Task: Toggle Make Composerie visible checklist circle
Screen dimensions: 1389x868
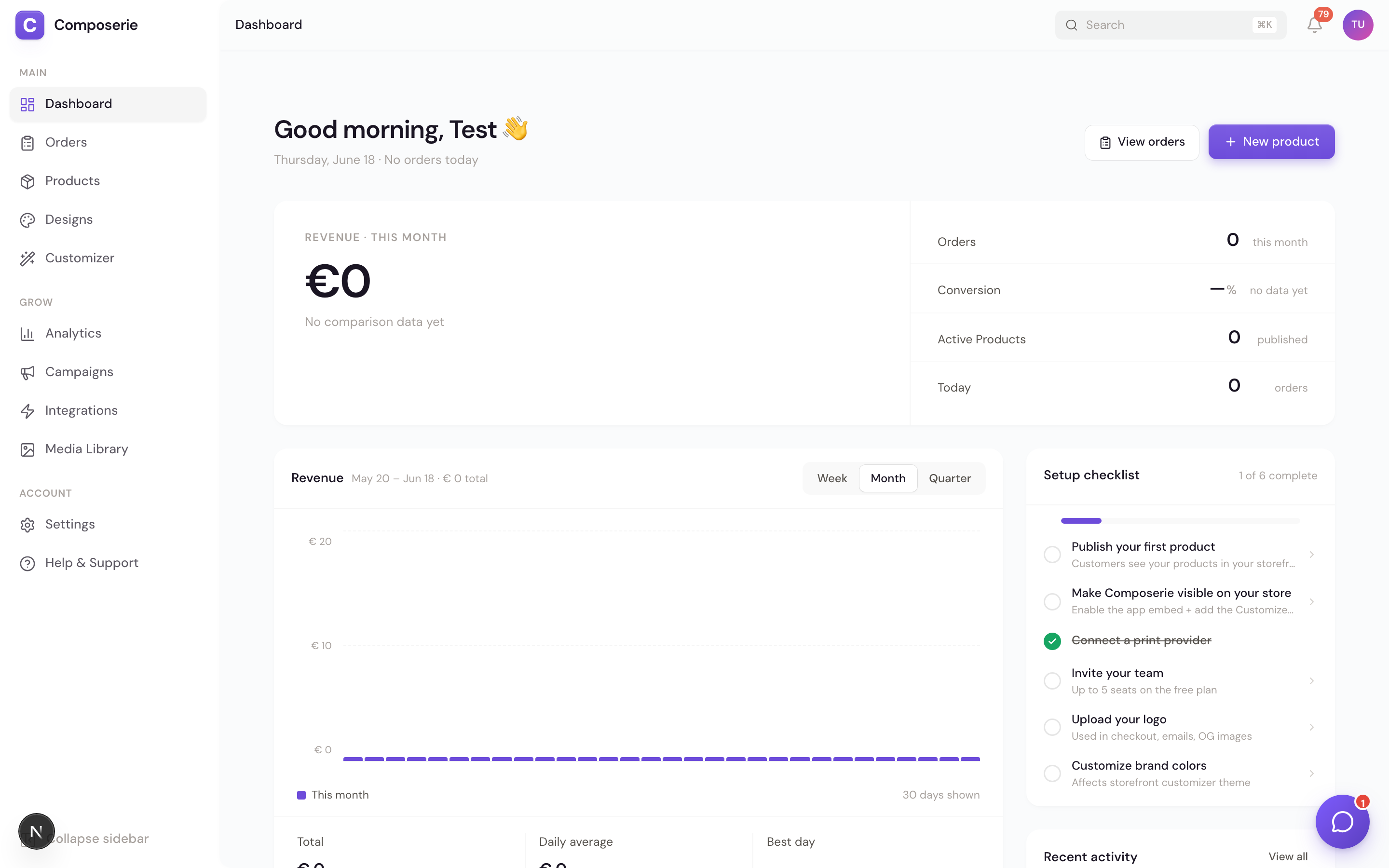Action: (x=1052, y=601)
